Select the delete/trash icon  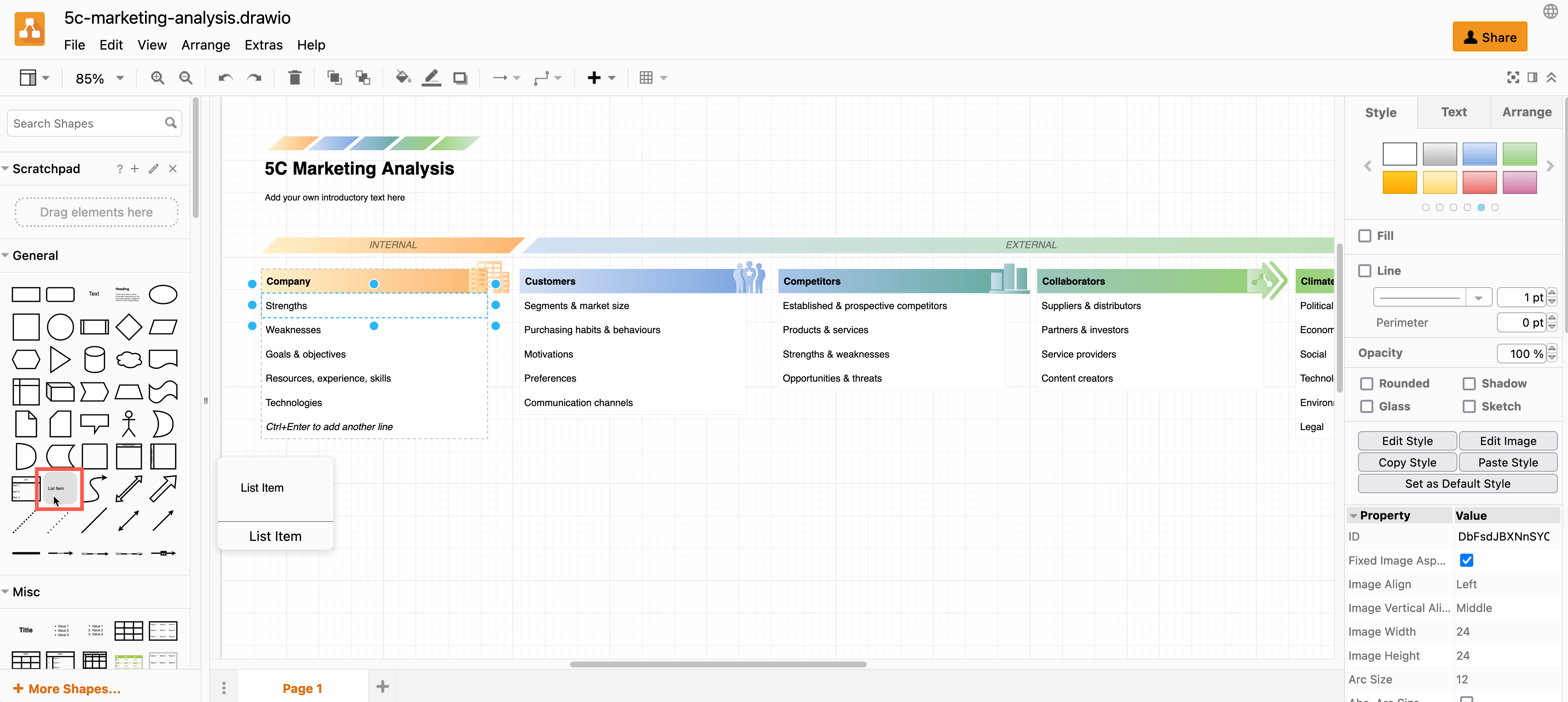coord(294,78)
